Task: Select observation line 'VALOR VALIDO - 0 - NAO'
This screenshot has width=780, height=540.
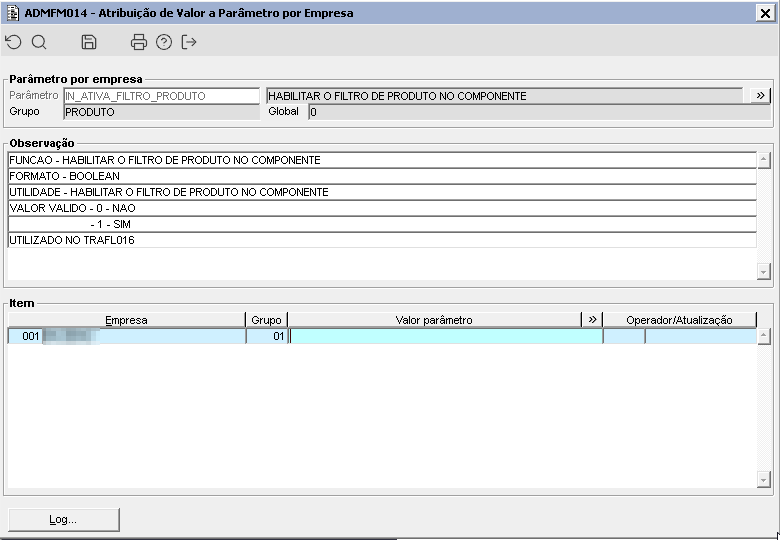Action: click(x=382, y=208)
